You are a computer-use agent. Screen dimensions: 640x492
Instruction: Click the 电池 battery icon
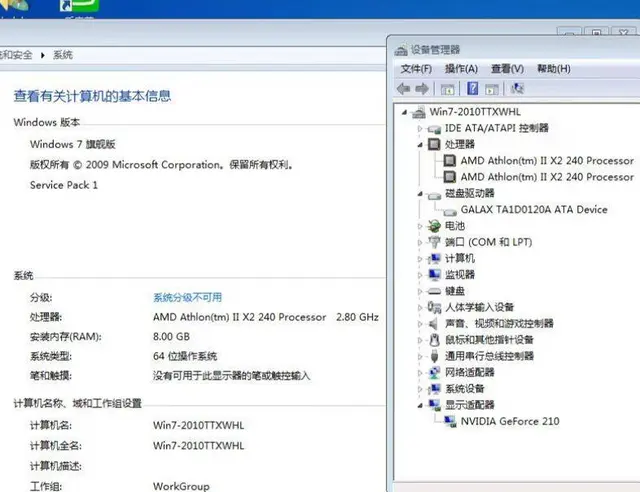[x=434, y=225]
